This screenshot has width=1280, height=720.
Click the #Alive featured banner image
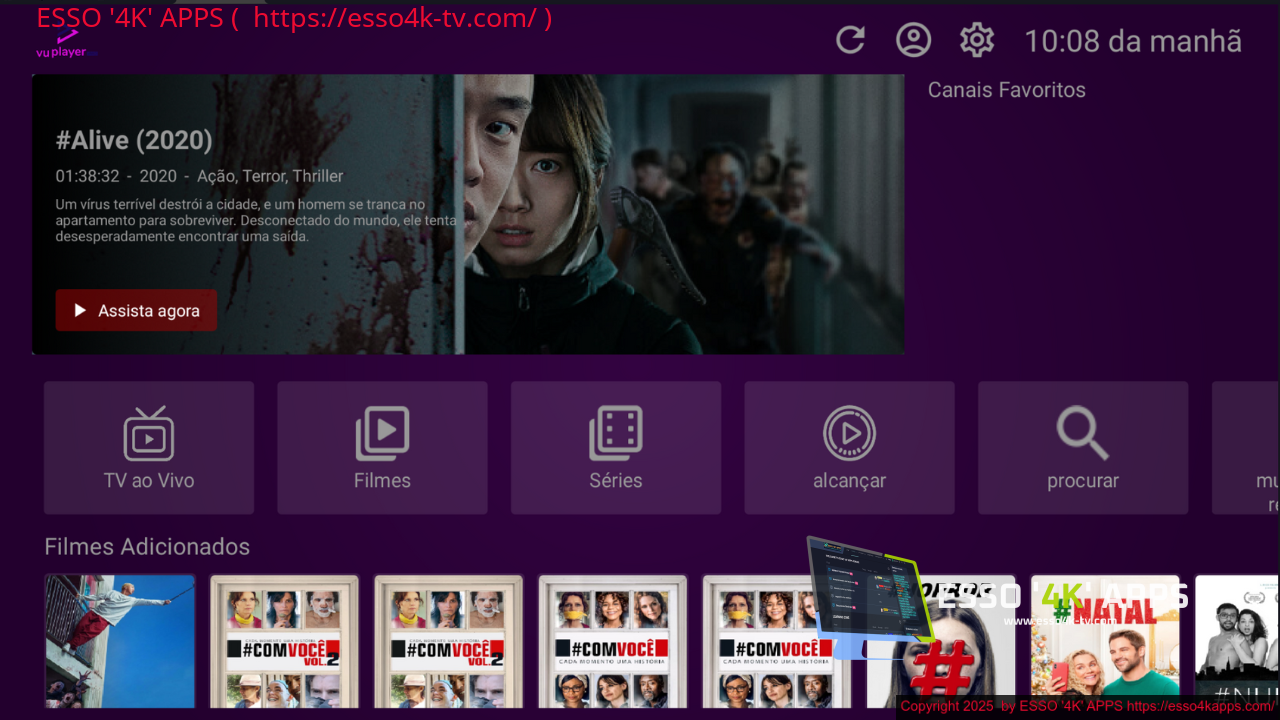(x=468, y=214)
